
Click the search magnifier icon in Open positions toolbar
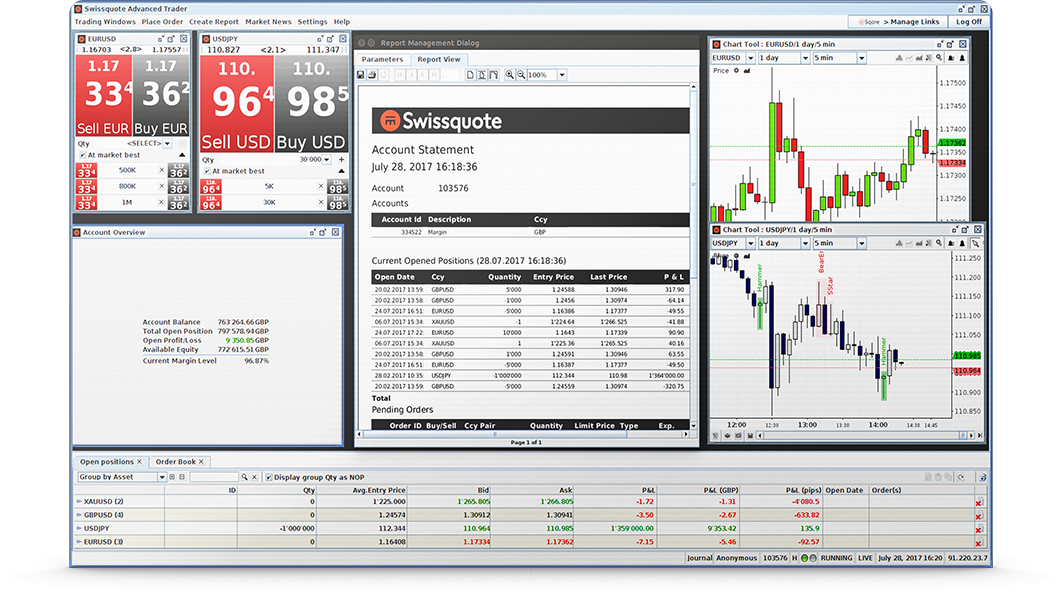click(245, 477)
